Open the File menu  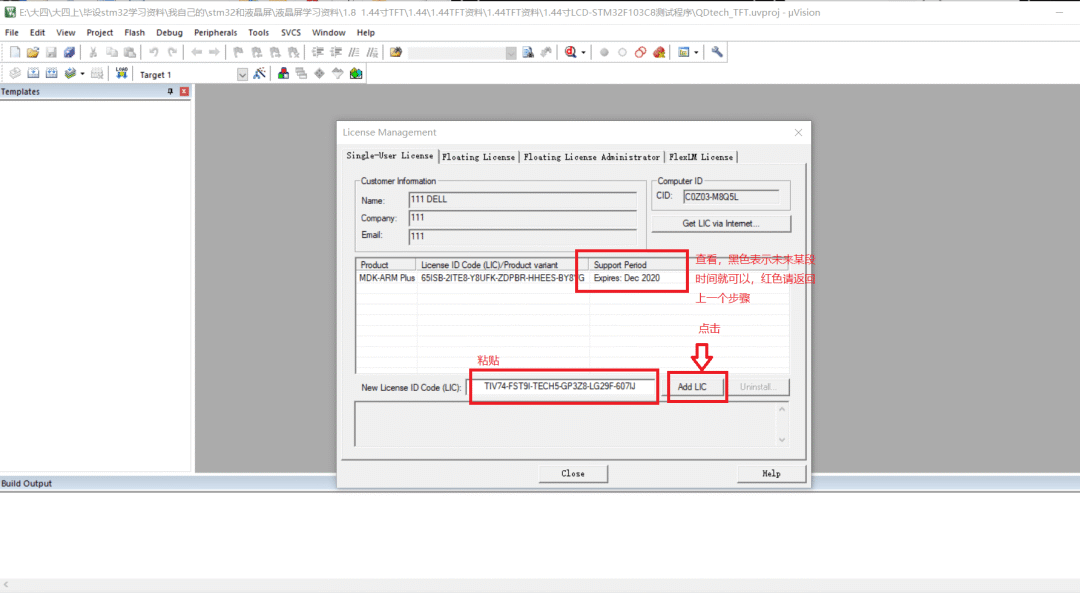(12, 32)
